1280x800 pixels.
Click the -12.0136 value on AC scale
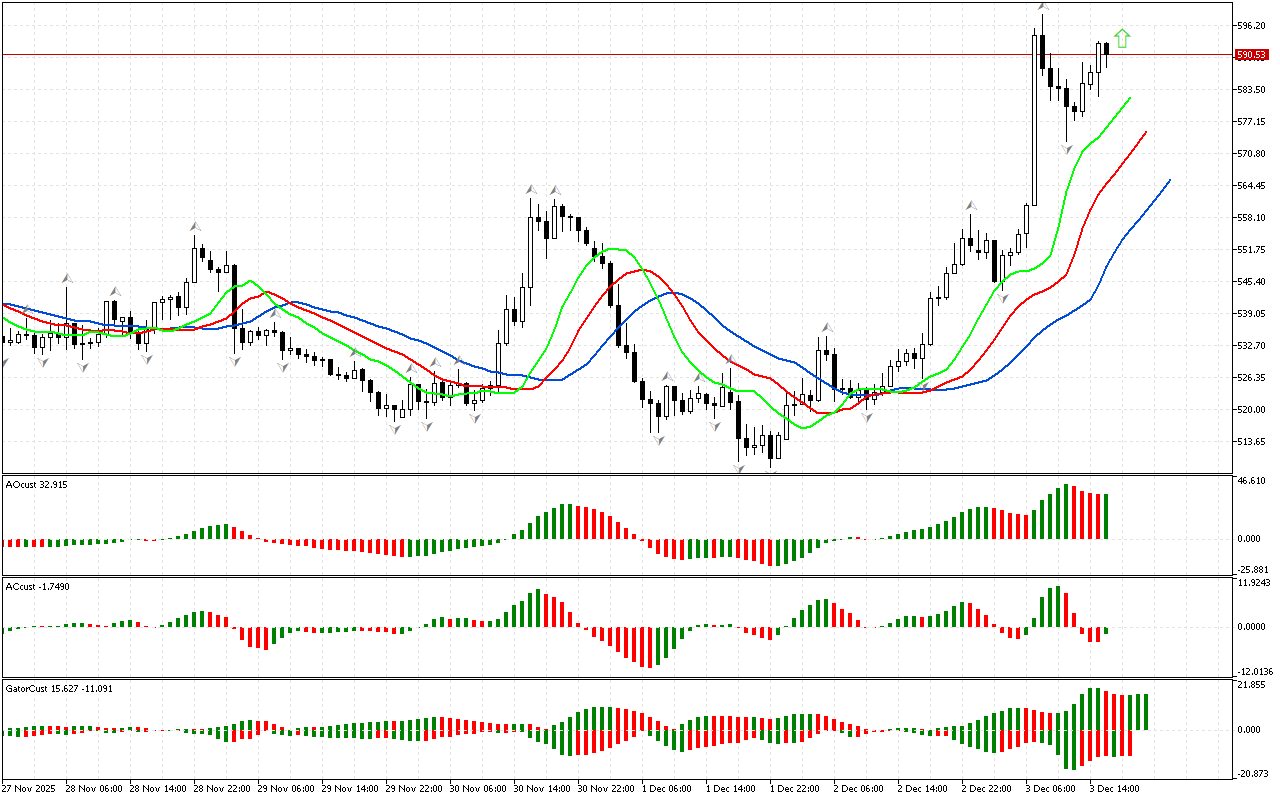pos(1254,671)
